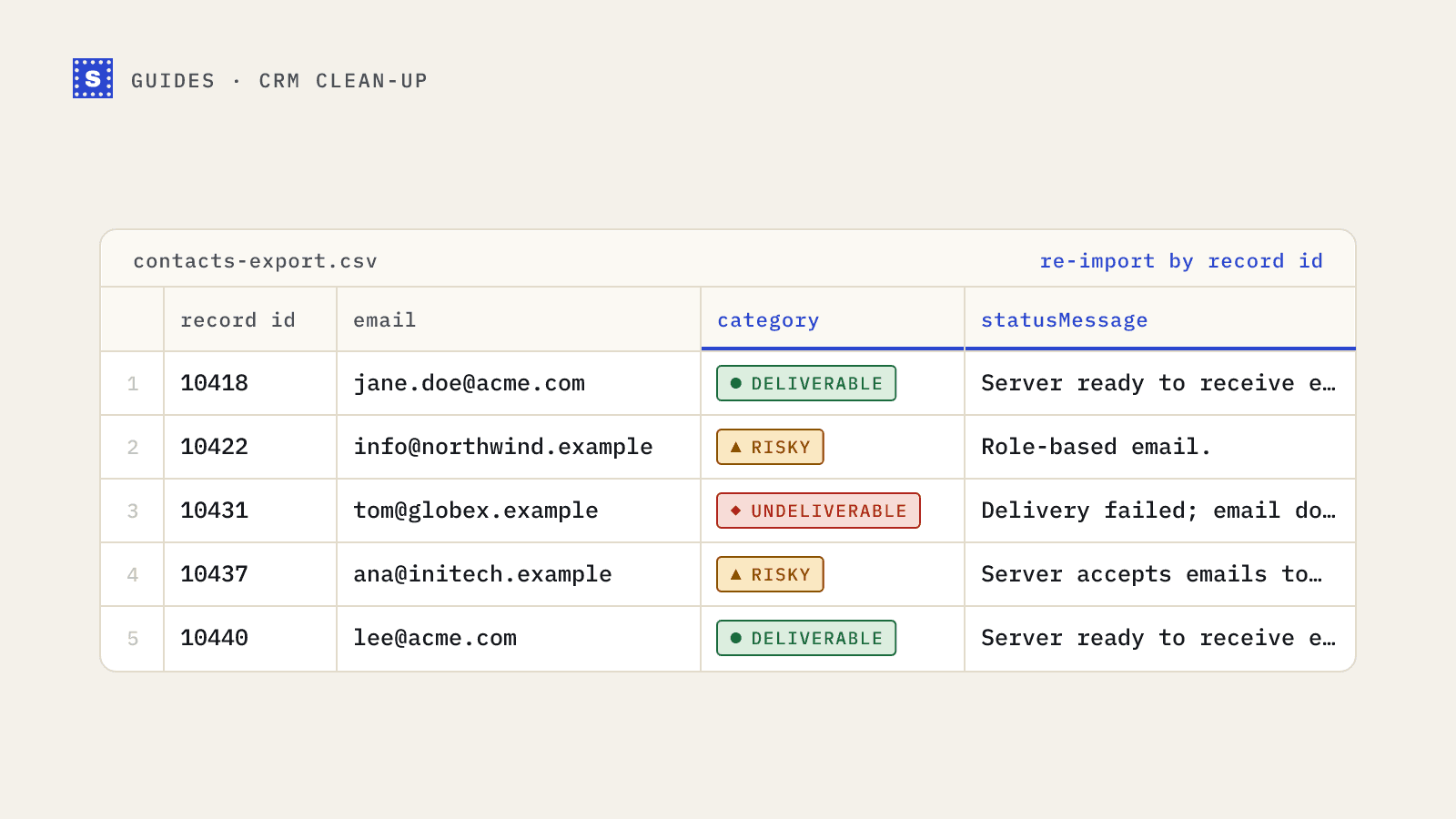Click email info@northwind.example
This screenshot has width=1456, height=819.
click(502, 447)
